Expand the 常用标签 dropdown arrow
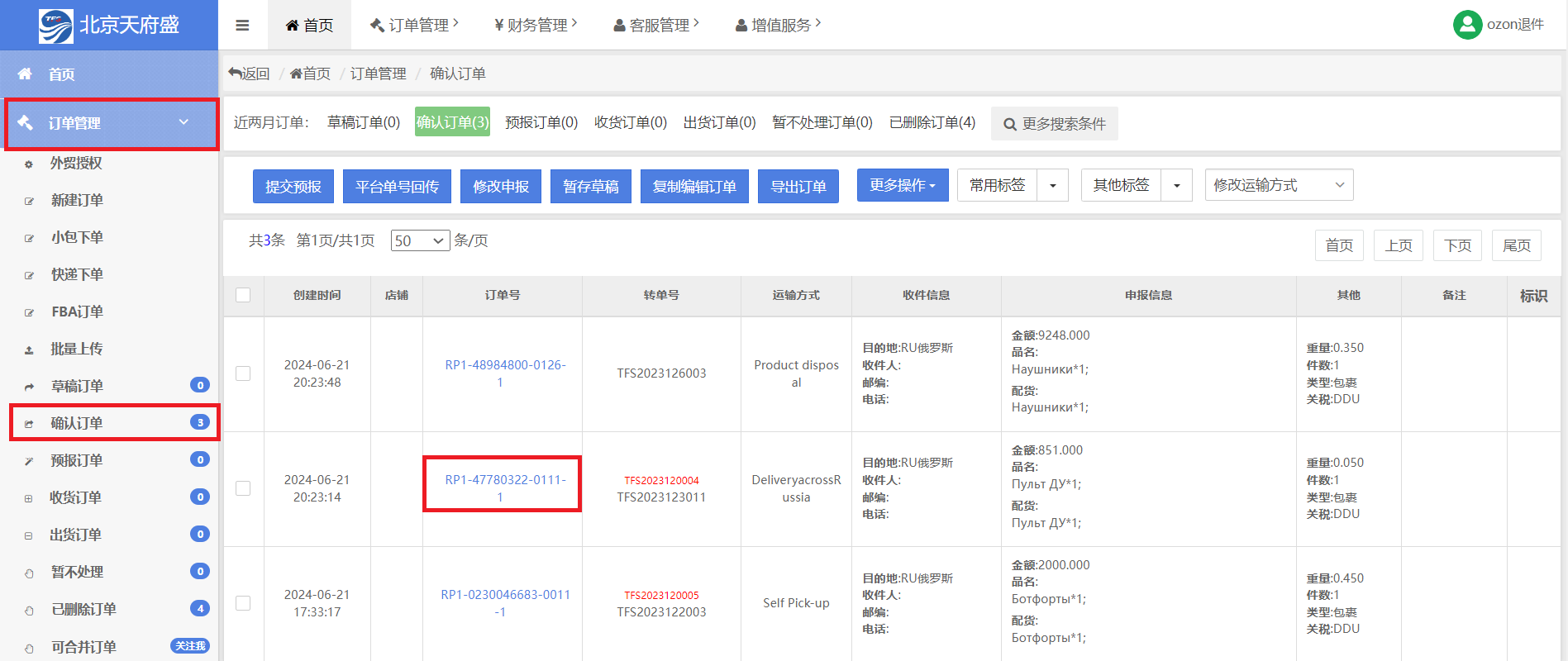Screen dimensions: 1568x661 [x=1053, y=185]
